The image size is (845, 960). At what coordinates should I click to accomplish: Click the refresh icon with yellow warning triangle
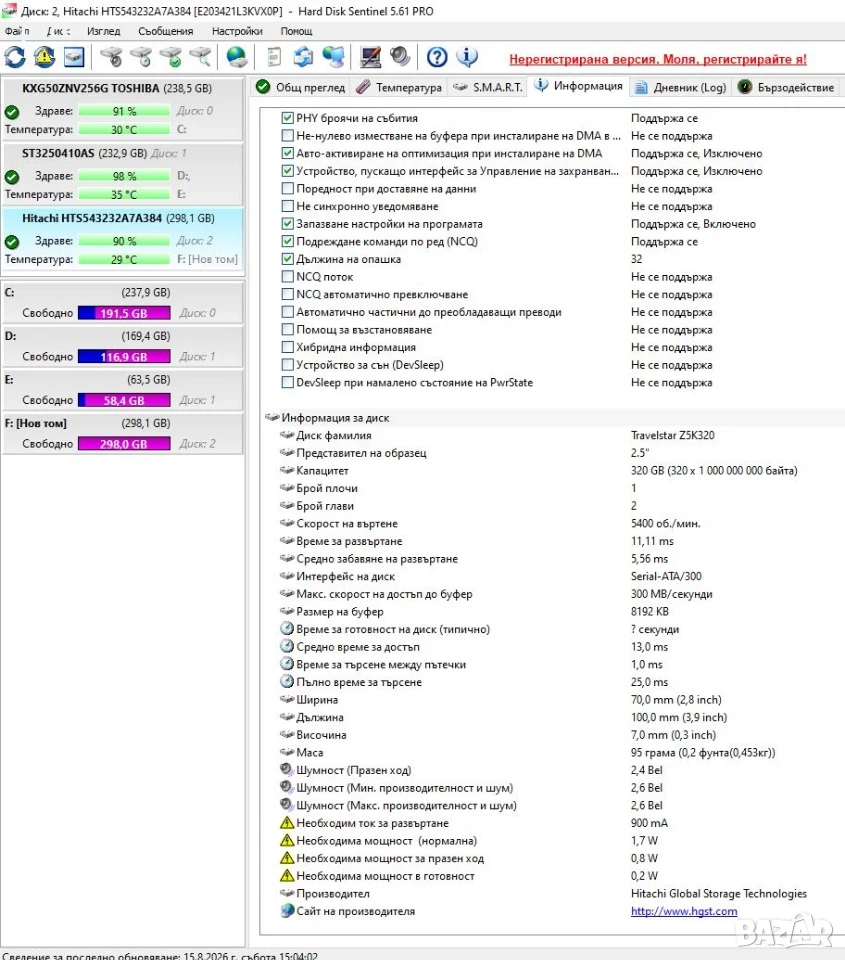(44, 58)
